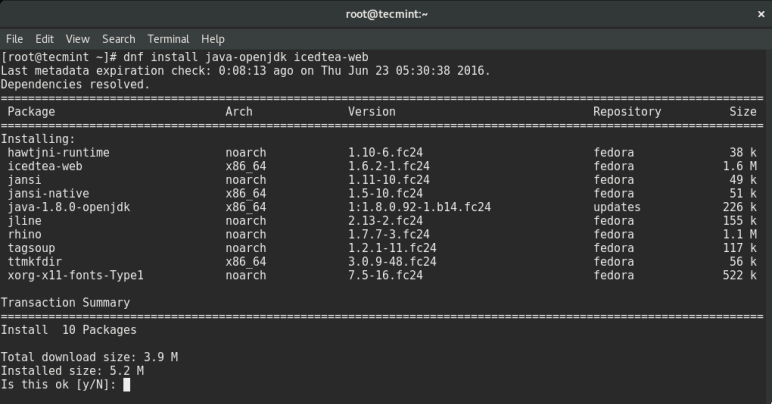Click the Installing: section label
The height and width of the screenshot is (404, 772).
point(38,139)
